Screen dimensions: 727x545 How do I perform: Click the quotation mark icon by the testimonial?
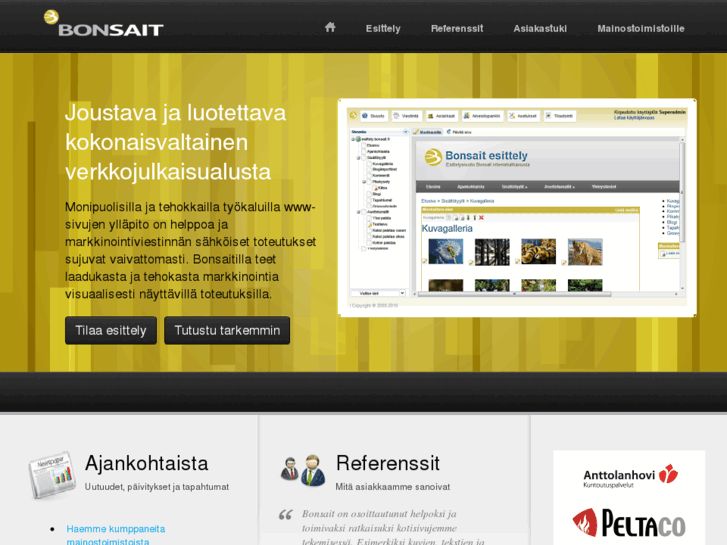286,515
